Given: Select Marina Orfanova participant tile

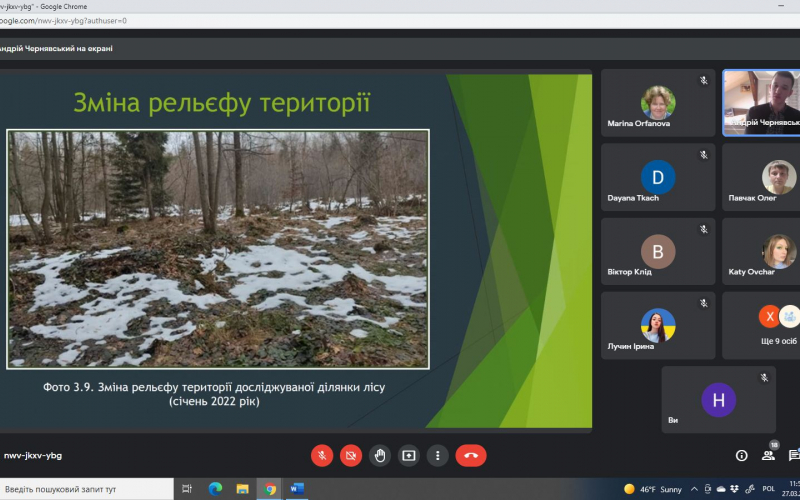Looking at the screenshot, I should (658, 103).
